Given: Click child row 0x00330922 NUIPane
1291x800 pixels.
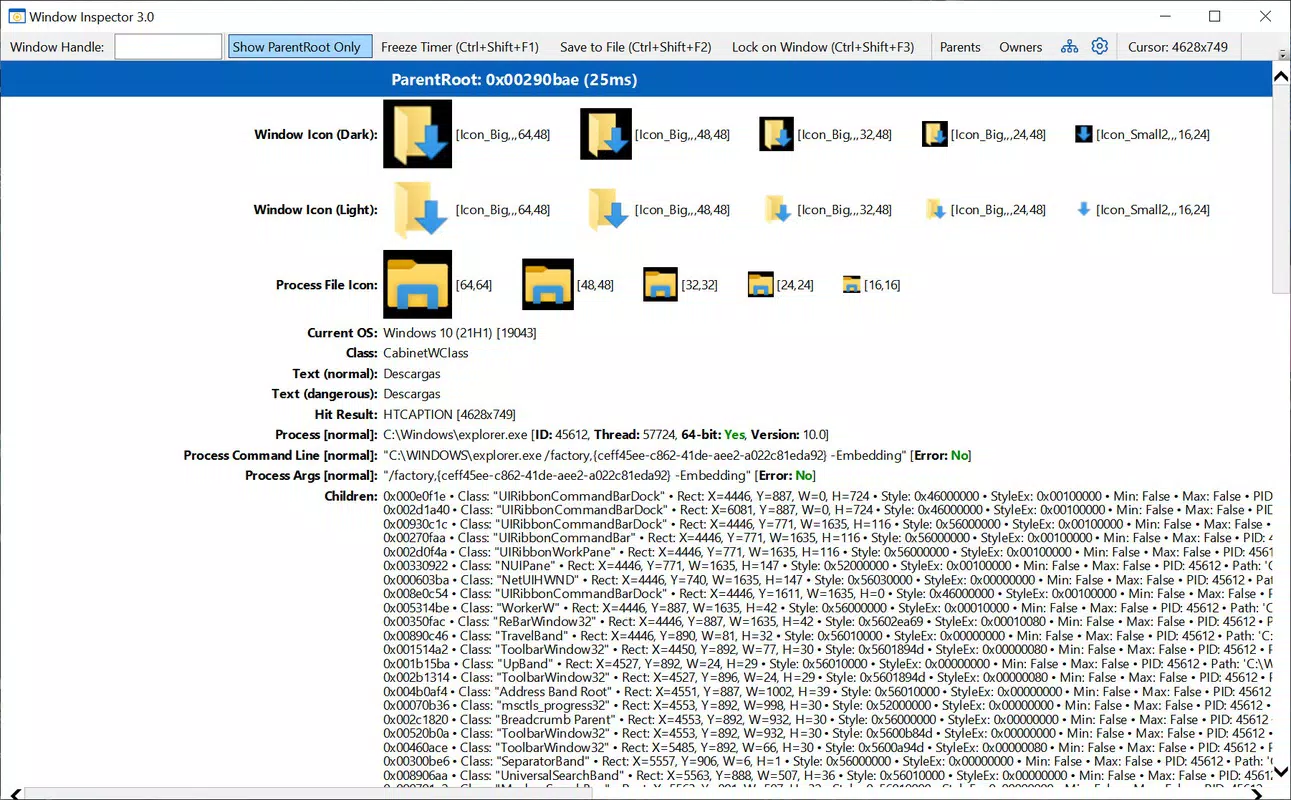Looking at the screenshot, I should click(x=828, y=566).
